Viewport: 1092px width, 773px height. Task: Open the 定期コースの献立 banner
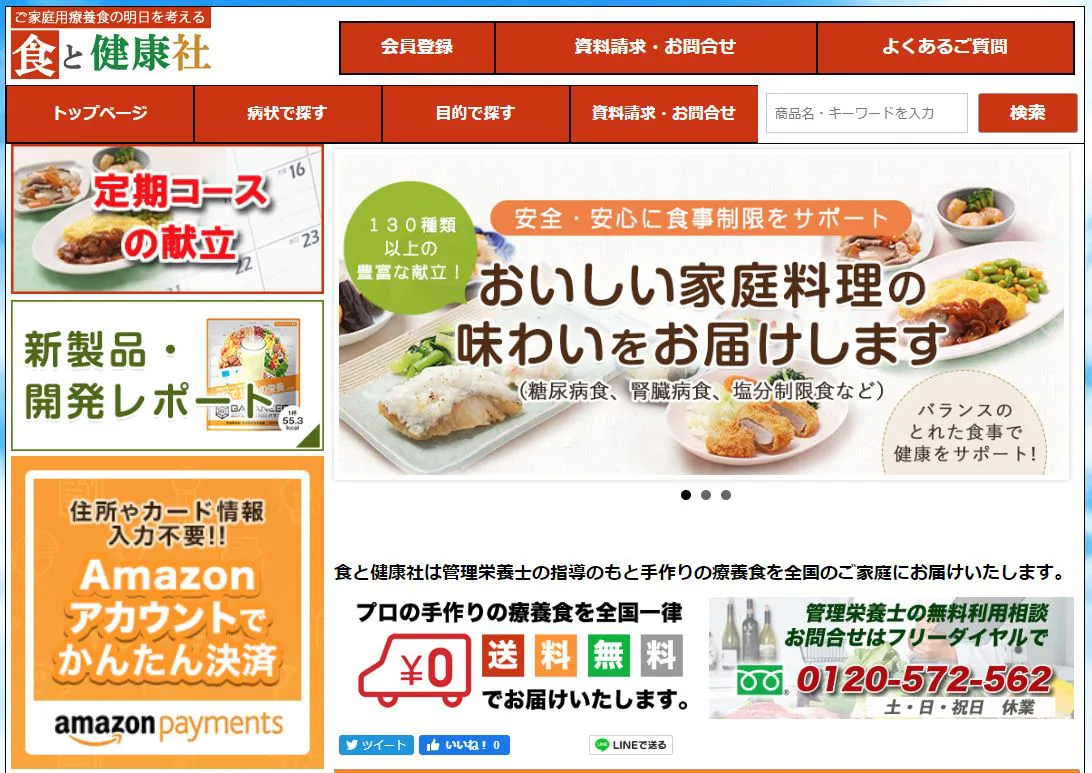pos(167,219)
